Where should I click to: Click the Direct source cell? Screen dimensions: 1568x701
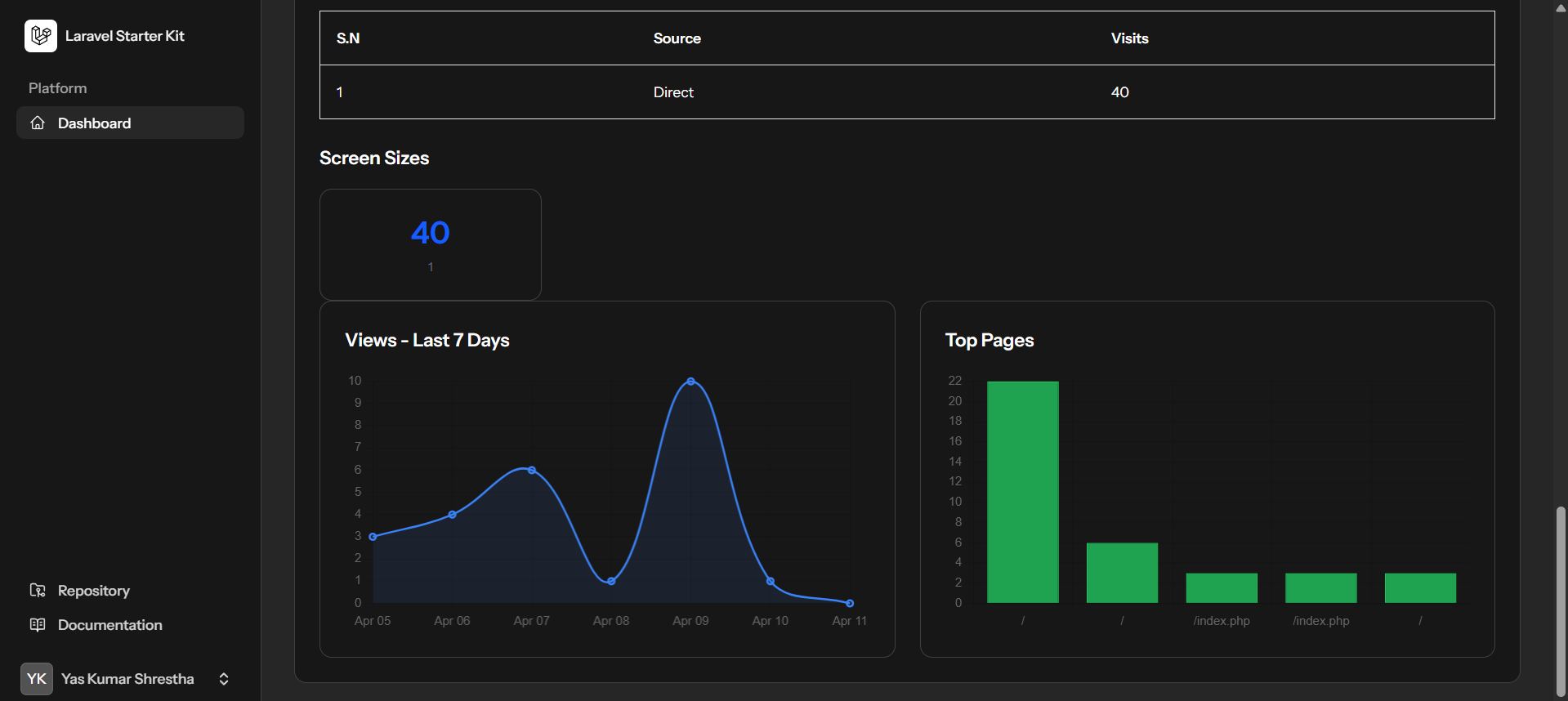[x=673, y=92]
